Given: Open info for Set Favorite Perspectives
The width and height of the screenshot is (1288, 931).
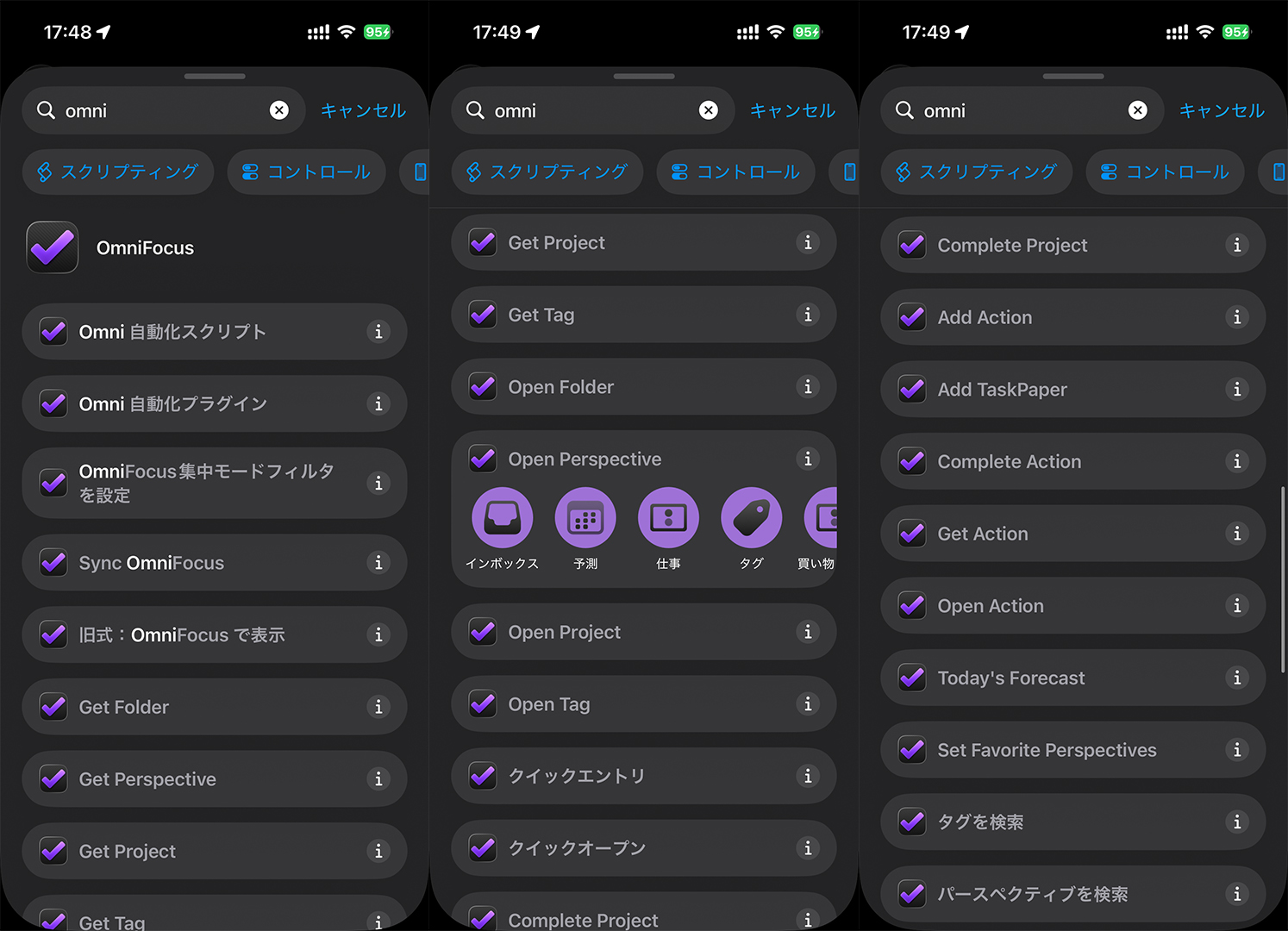Looking at the screenshot, I should [1237, 750].
